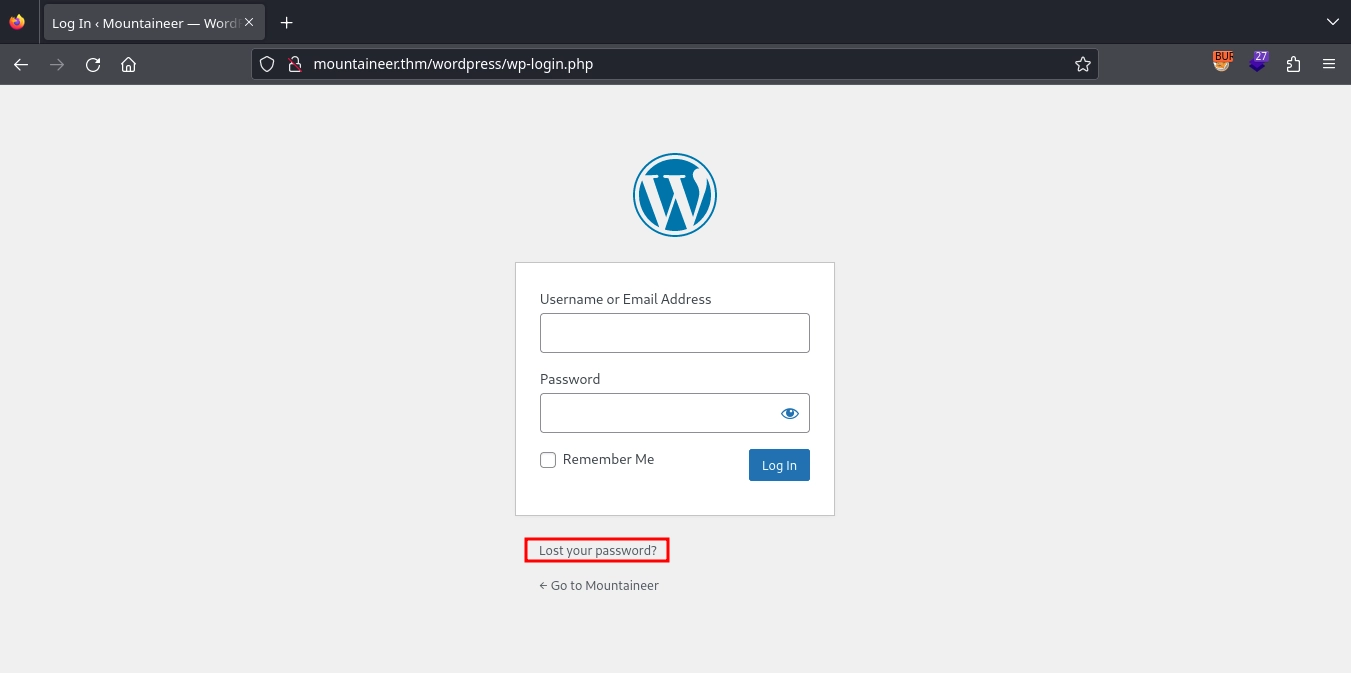Open the insecure connection padlock info
The width and height of the screenshot is (1351, 673).
[294, 64]
